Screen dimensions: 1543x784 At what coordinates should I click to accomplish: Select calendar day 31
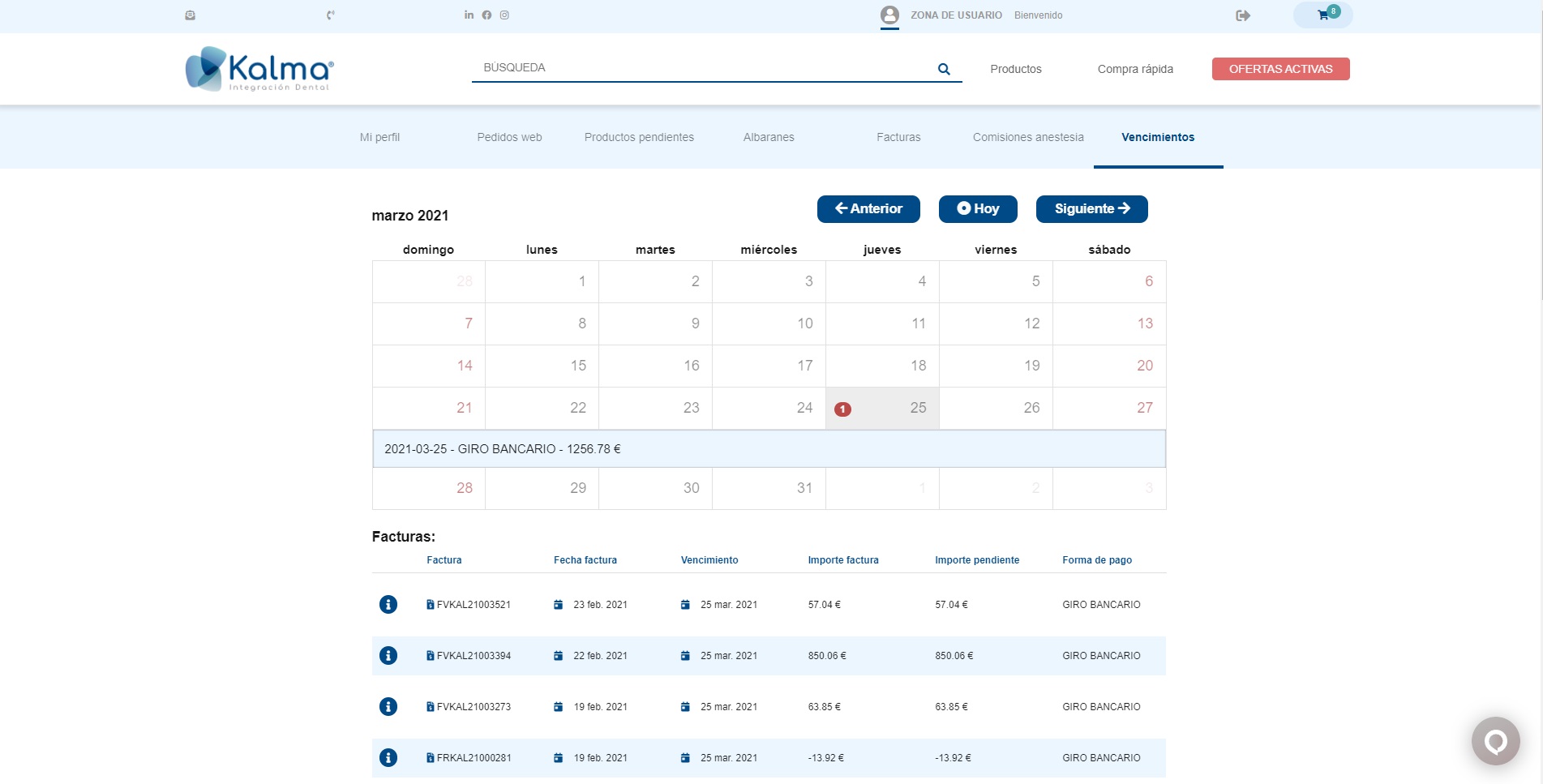(769, 488)
